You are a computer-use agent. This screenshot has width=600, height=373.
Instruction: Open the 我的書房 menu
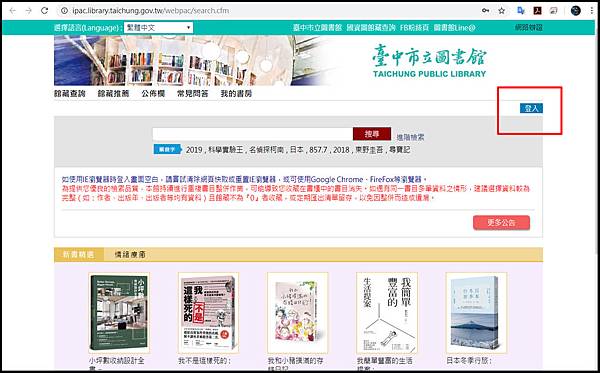236,93
